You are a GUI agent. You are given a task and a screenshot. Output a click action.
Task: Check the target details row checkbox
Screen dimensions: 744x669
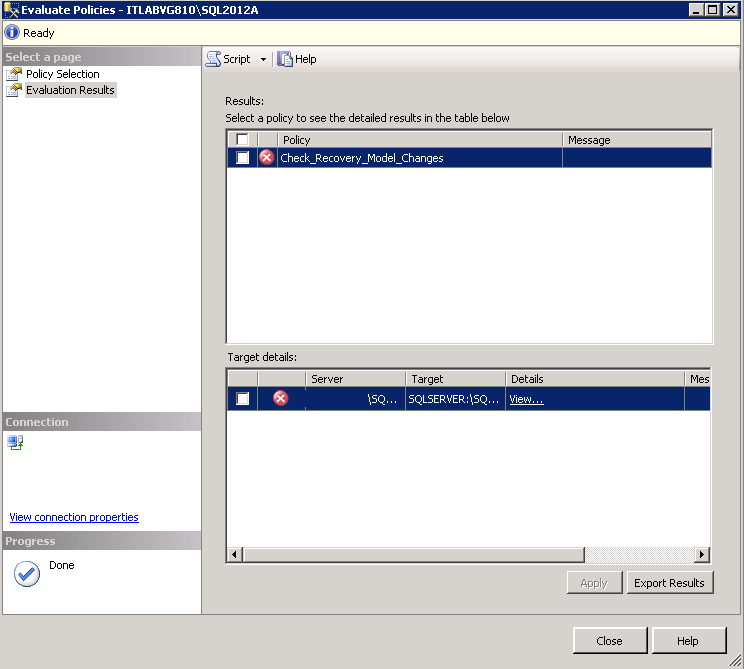pyautogui.click(x=242, y=399)
